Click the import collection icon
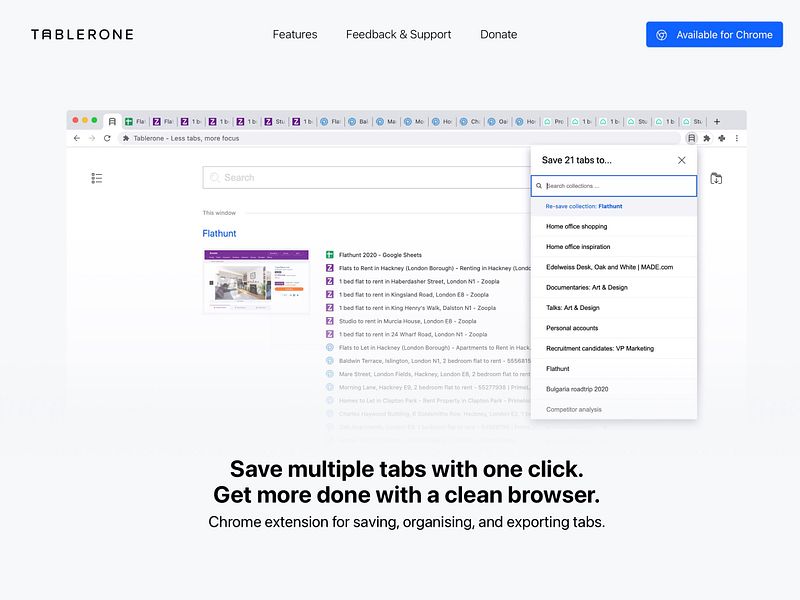Image resolution: width=800 pixels, height=600 pixels. tap(716, 178)
